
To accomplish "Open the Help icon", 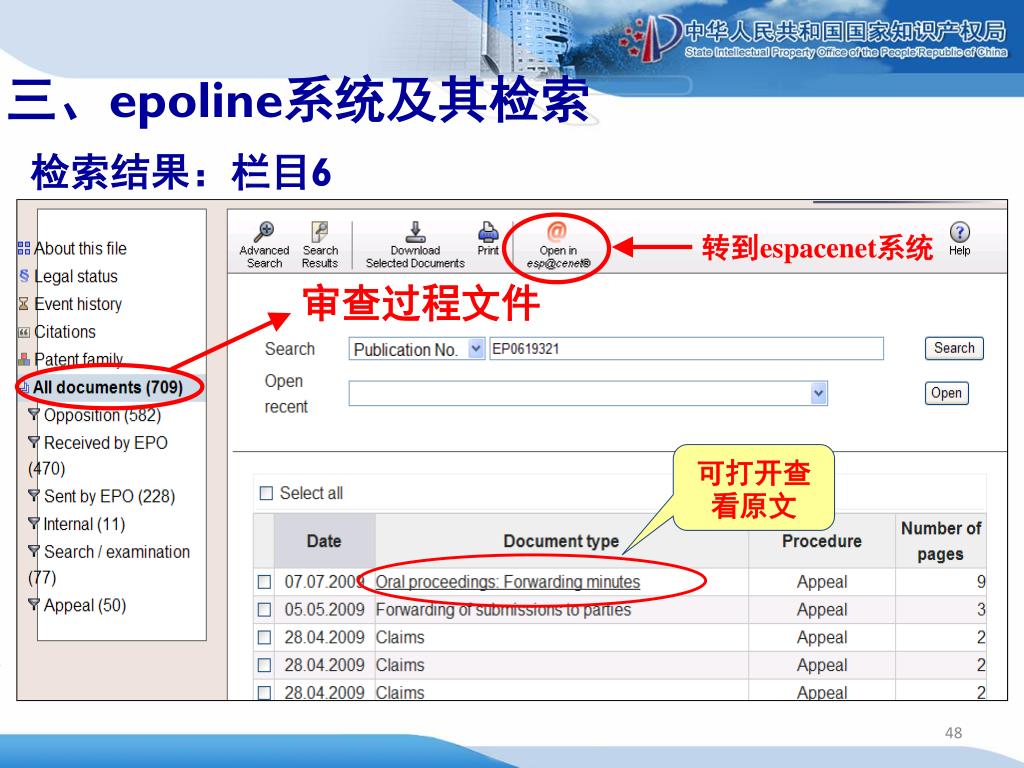I will (x=959, y=239).
